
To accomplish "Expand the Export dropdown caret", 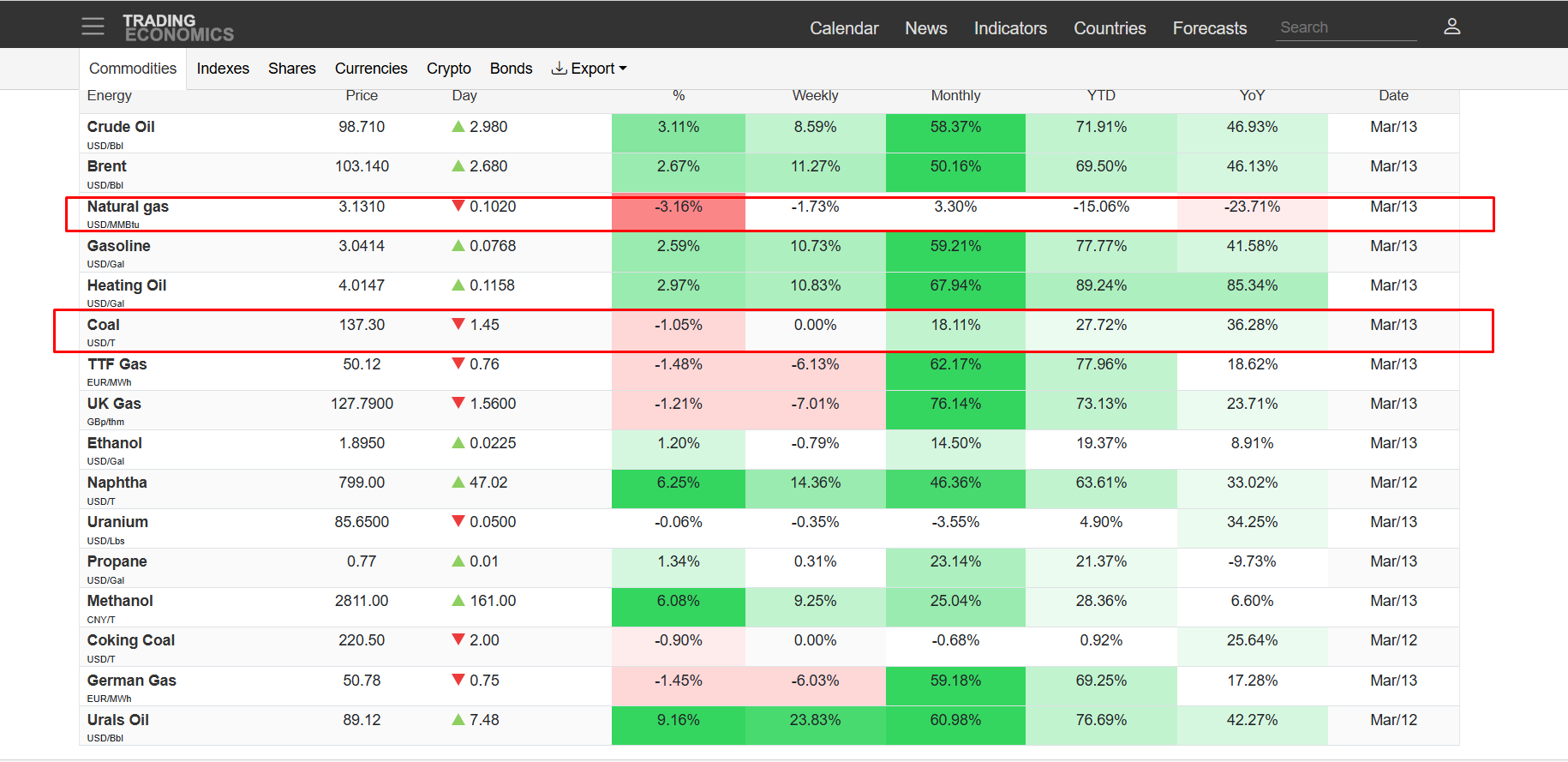I will click(623, 69).
